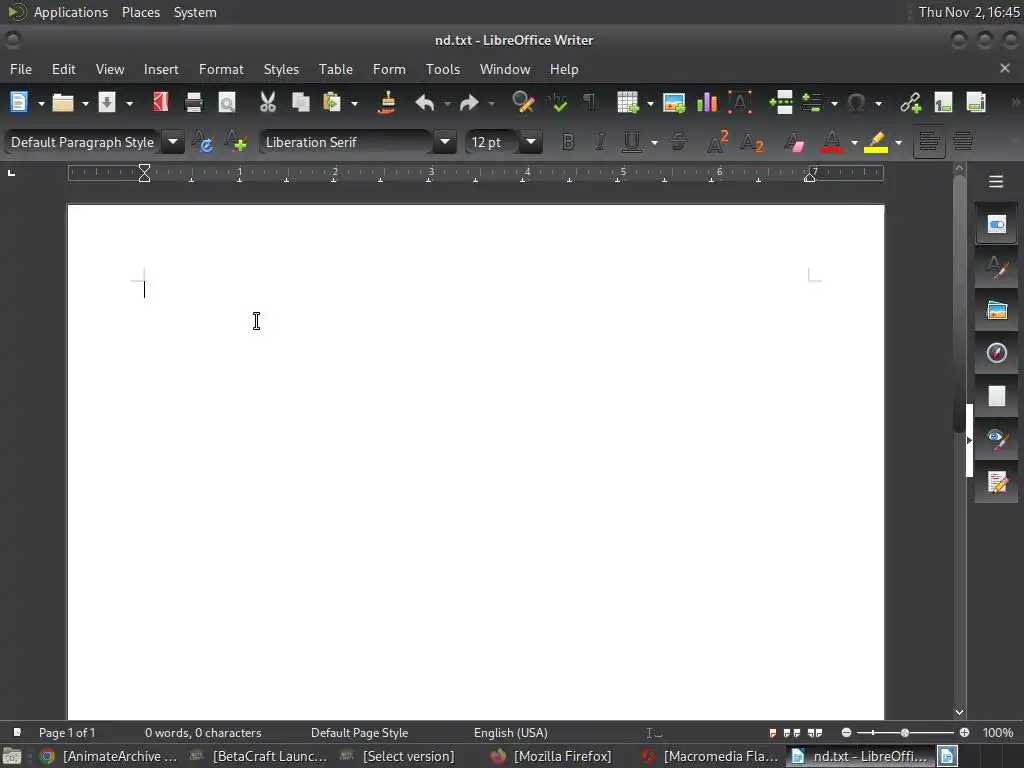Viewport: 1024px width, 768px height.
Task: Insert a special character (omega)
Action: click(856, 103)
